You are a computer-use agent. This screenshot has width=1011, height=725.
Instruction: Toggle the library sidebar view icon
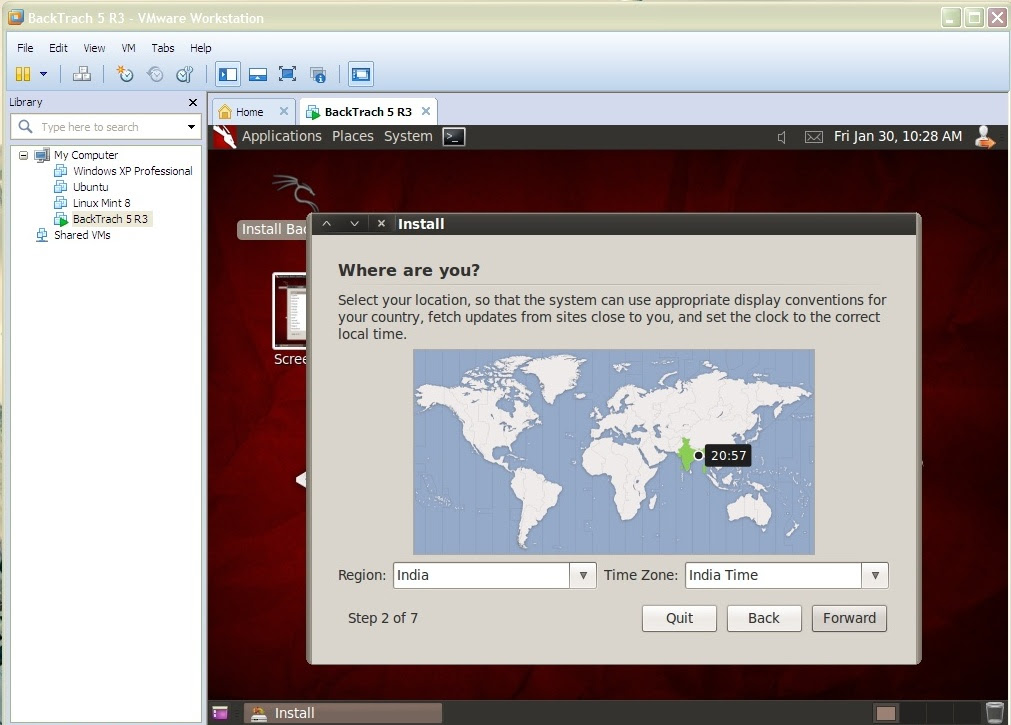point(228,74)
